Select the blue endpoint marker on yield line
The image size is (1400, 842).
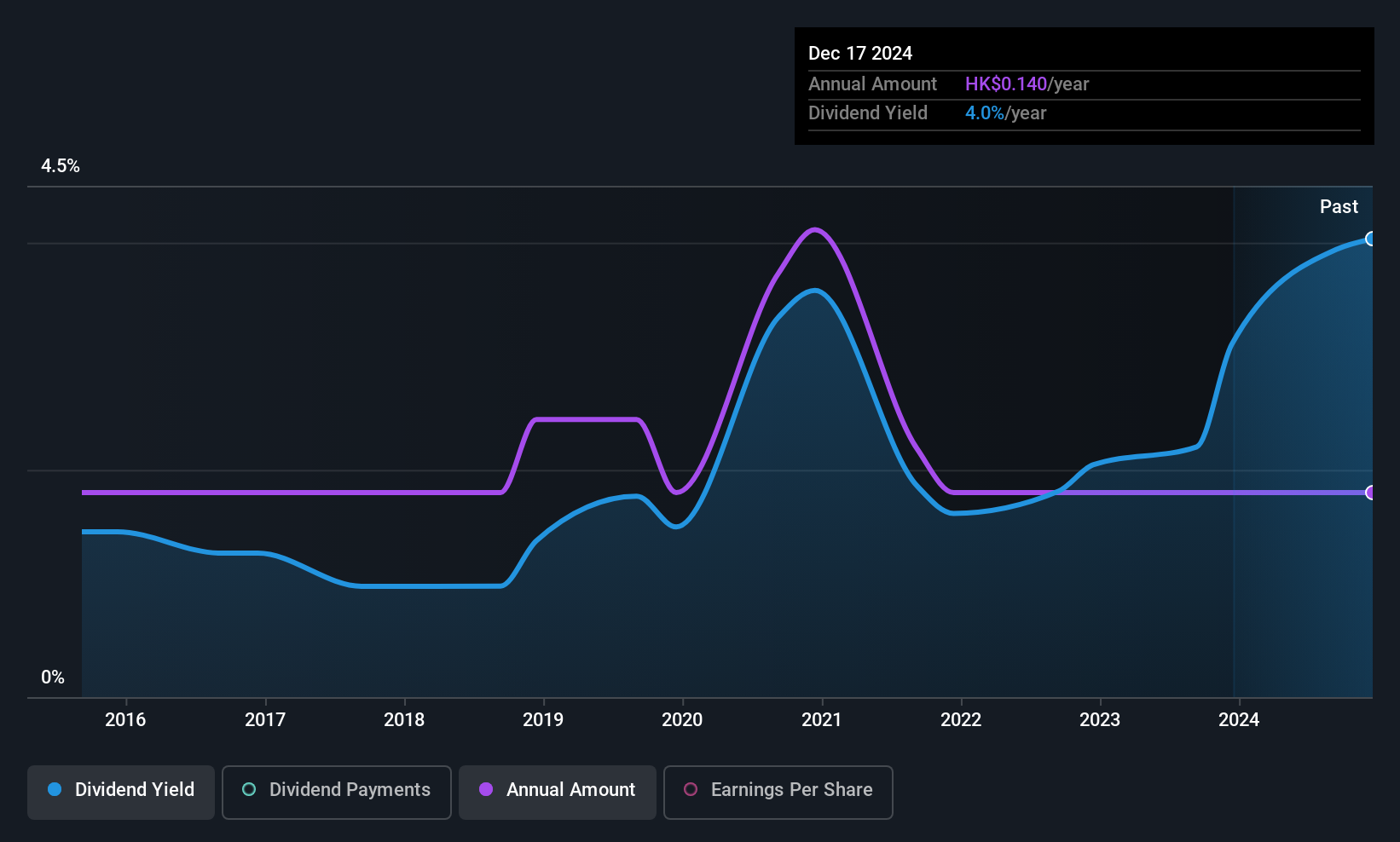tap(1370, 239)
